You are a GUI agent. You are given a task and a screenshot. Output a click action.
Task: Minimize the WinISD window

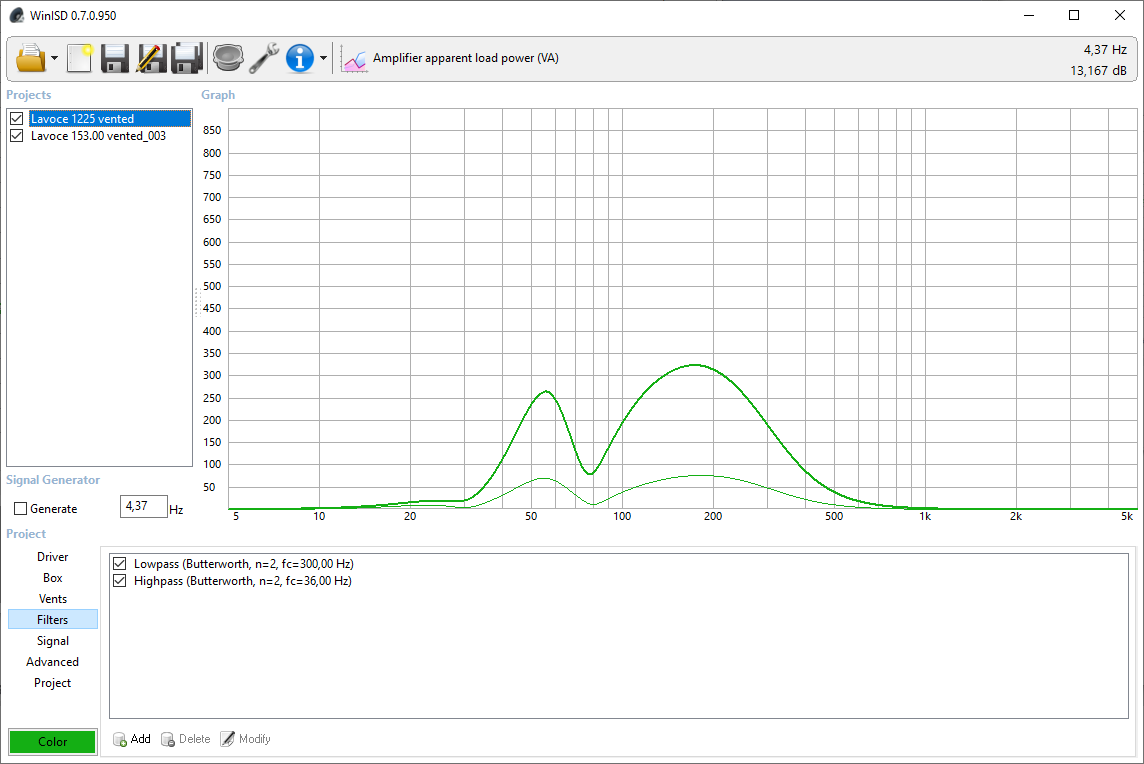1029,15
